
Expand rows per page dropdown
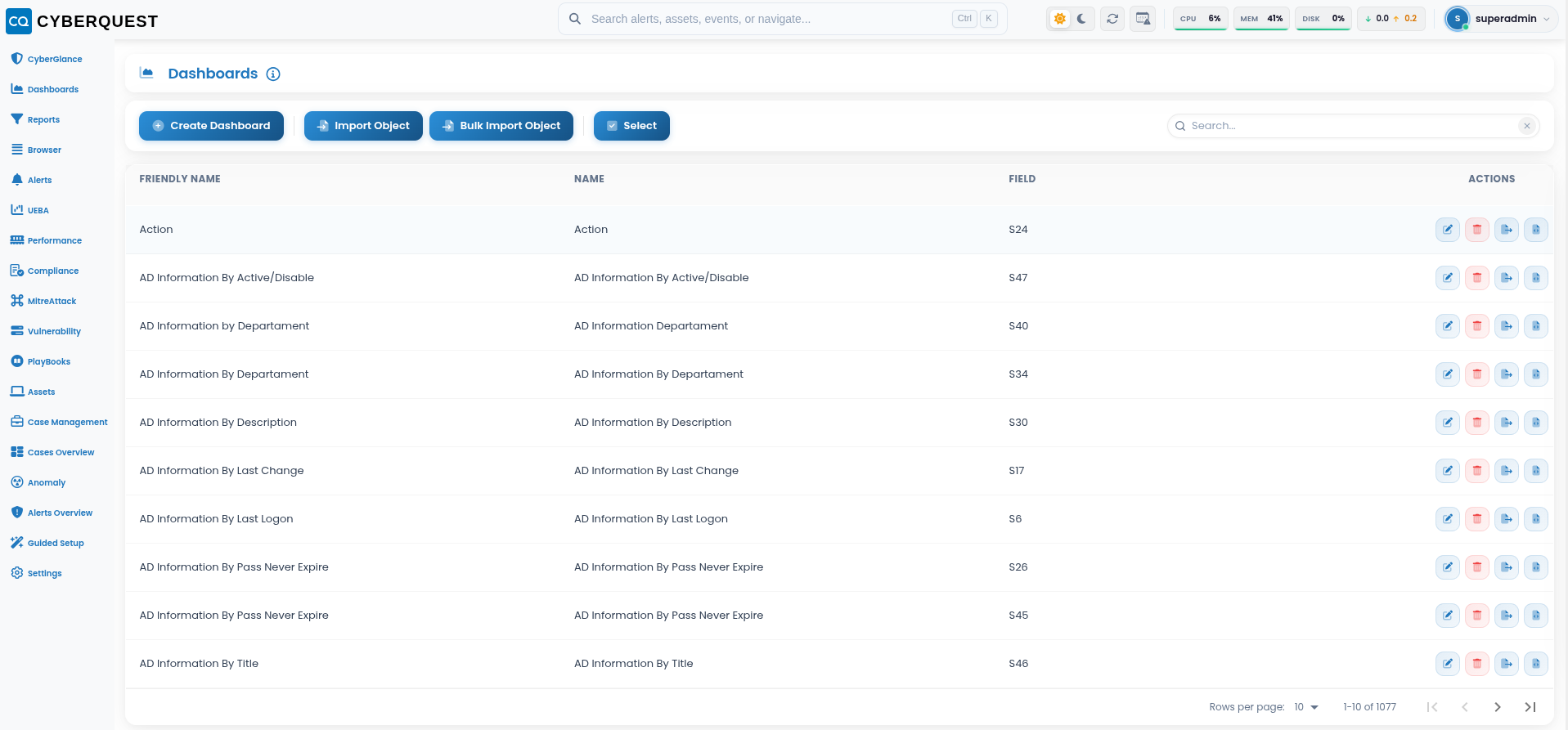tap(1306, 707)
